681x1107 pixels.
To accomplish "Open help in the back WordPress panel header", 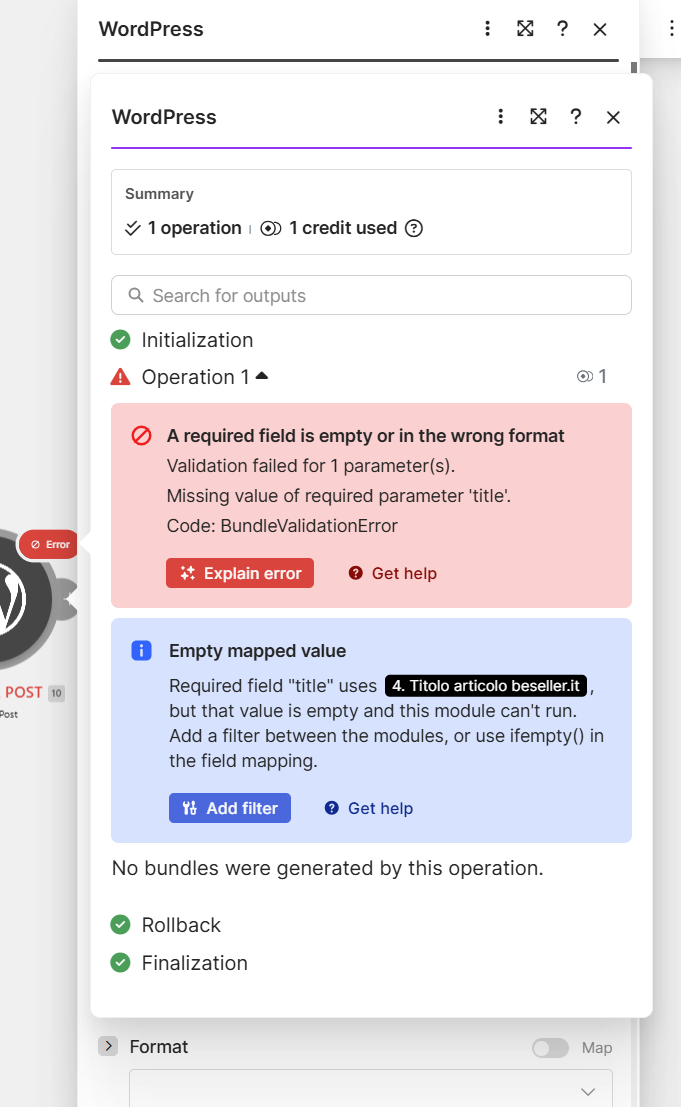I will click(x=562, y=29).
